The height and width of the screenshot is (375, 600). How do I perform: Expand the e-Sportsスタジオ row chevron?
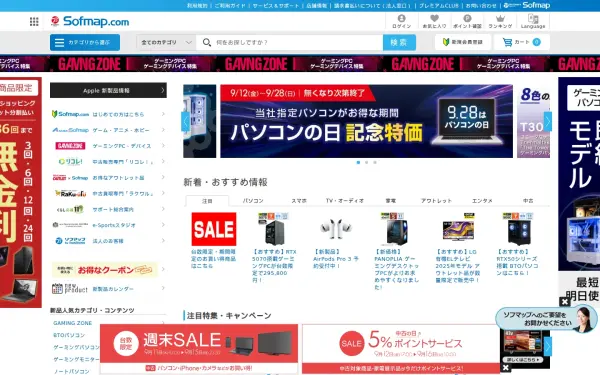click(x=163, y=225)
